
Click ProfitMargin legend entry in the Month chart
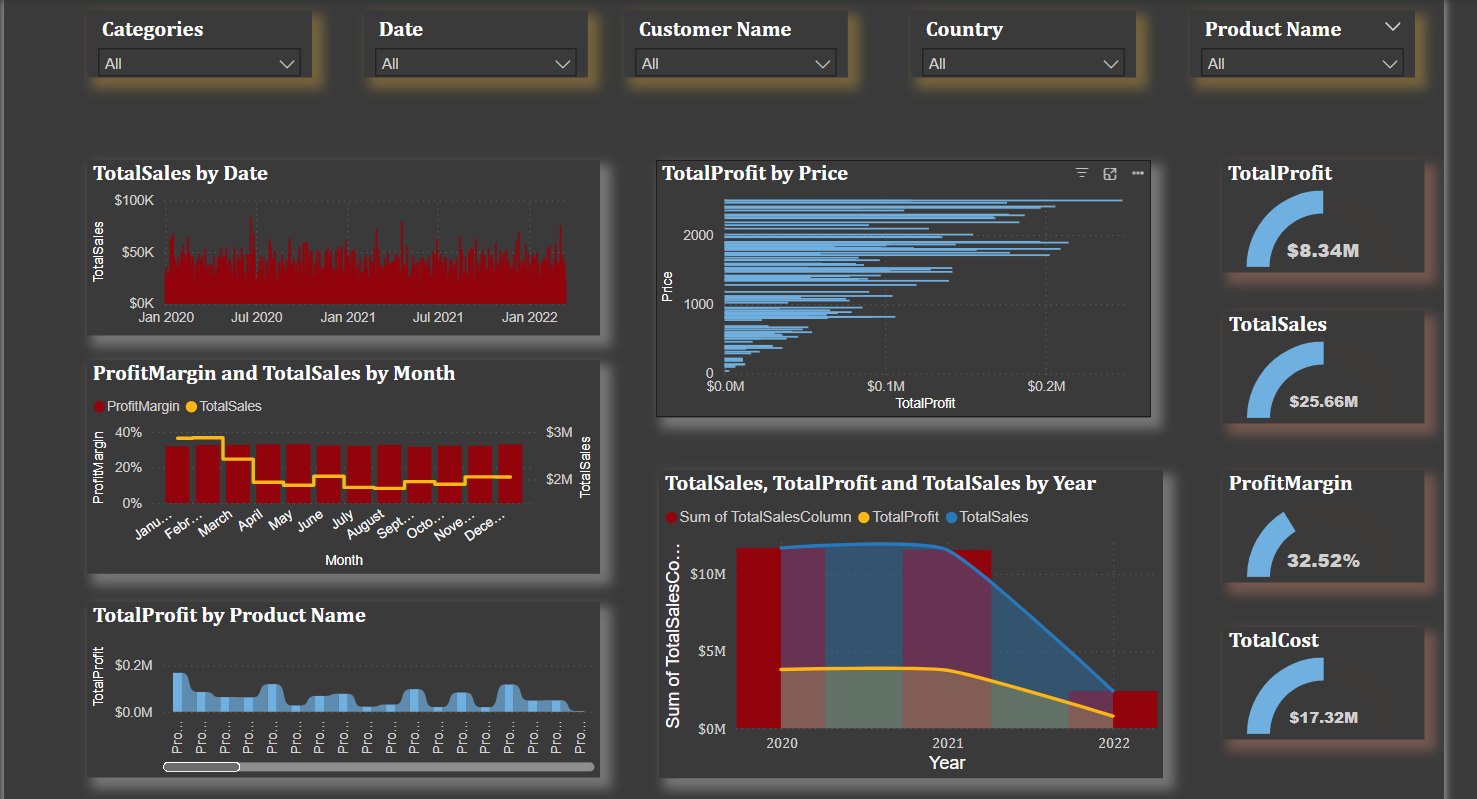pyautogui.click(x=137, y=406)
